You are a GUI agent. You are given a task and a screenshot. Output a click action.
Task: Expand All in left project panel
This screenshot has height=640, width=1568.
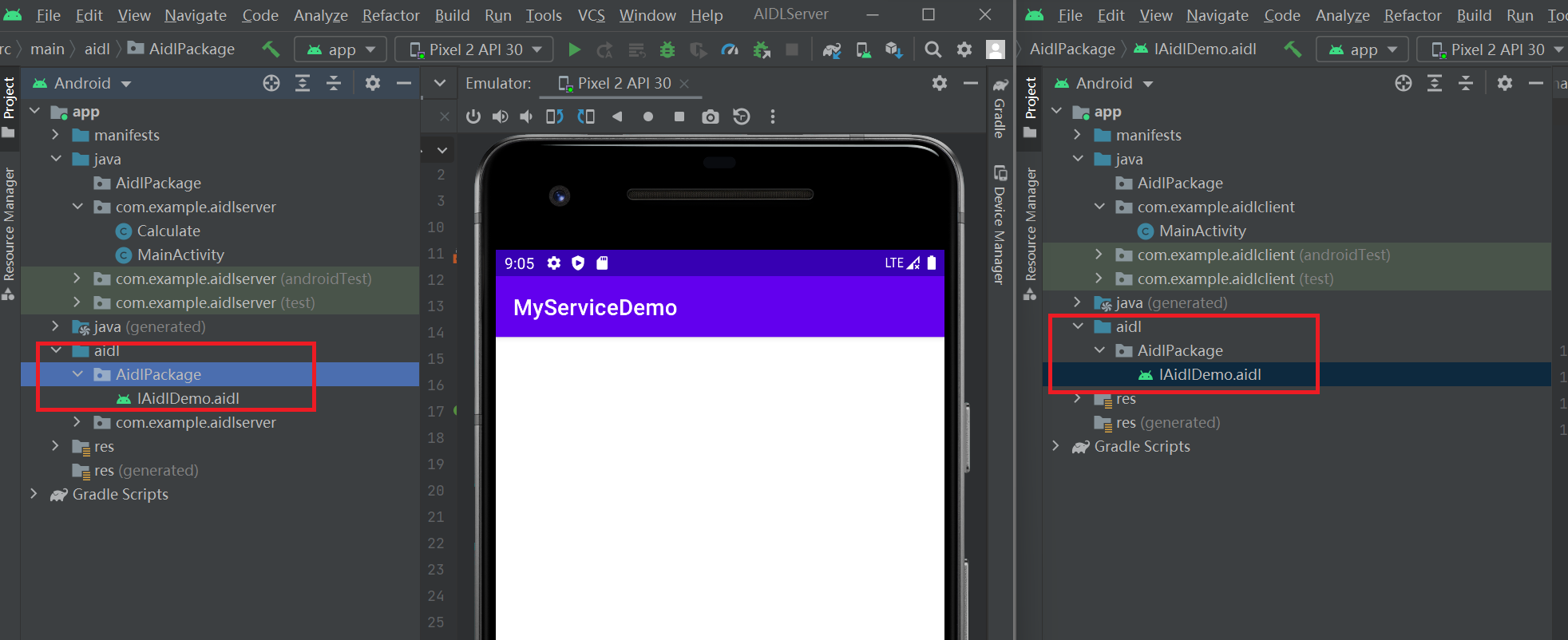tap(303, 83)
